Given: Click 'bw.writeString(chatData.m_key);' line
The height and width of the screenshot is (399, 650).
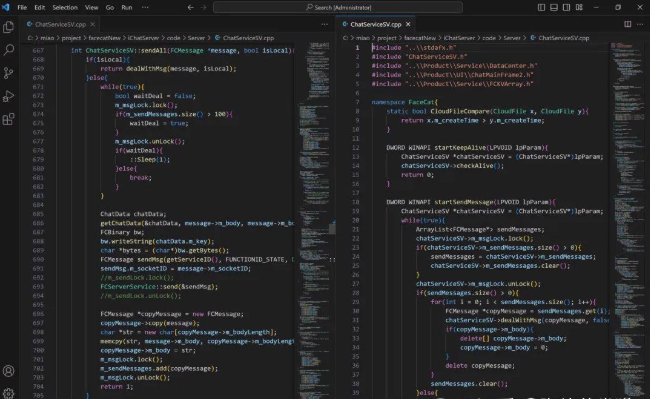Looking at the screenshot, I should (157, 241).
